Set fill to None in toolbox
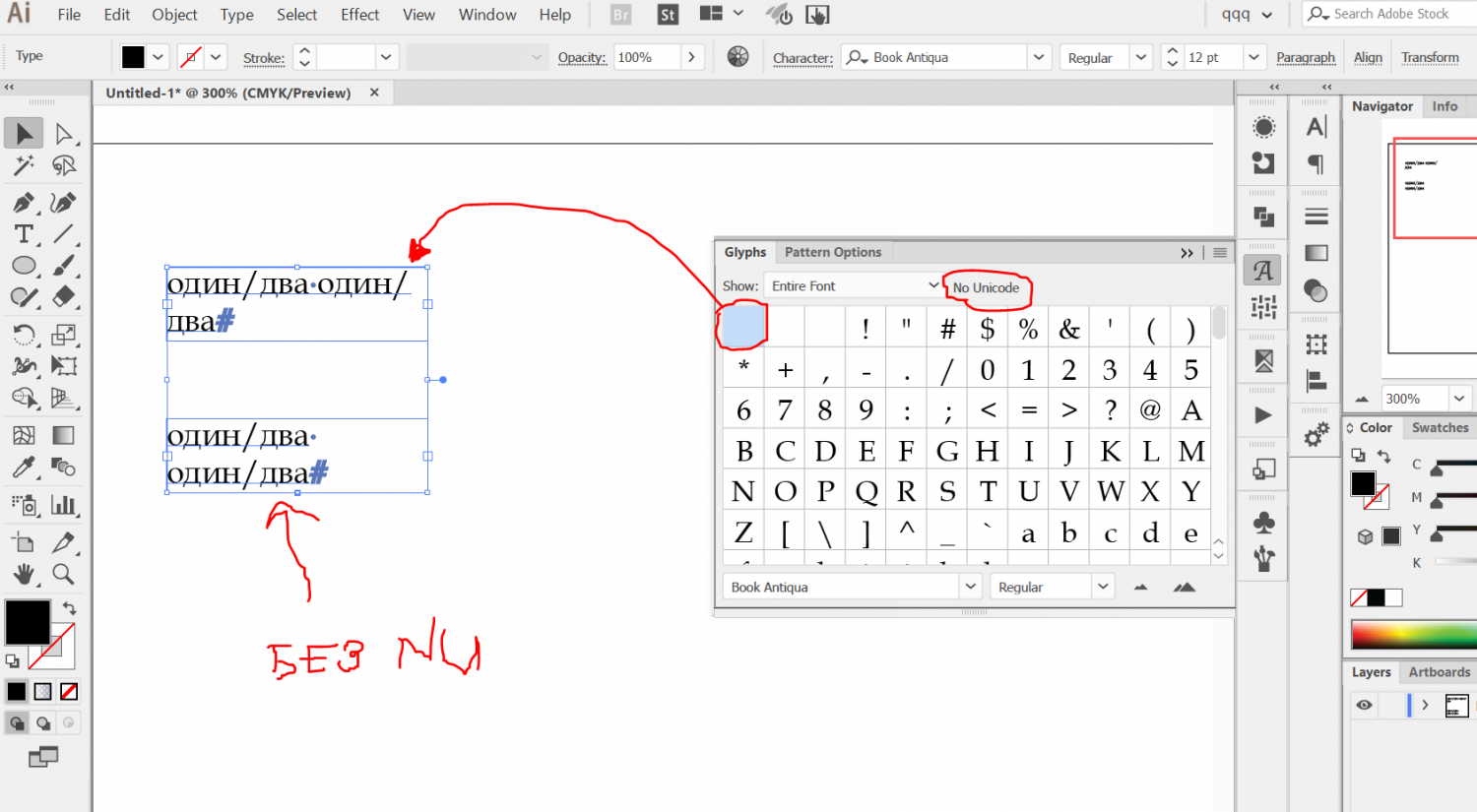 pos(69,692)
